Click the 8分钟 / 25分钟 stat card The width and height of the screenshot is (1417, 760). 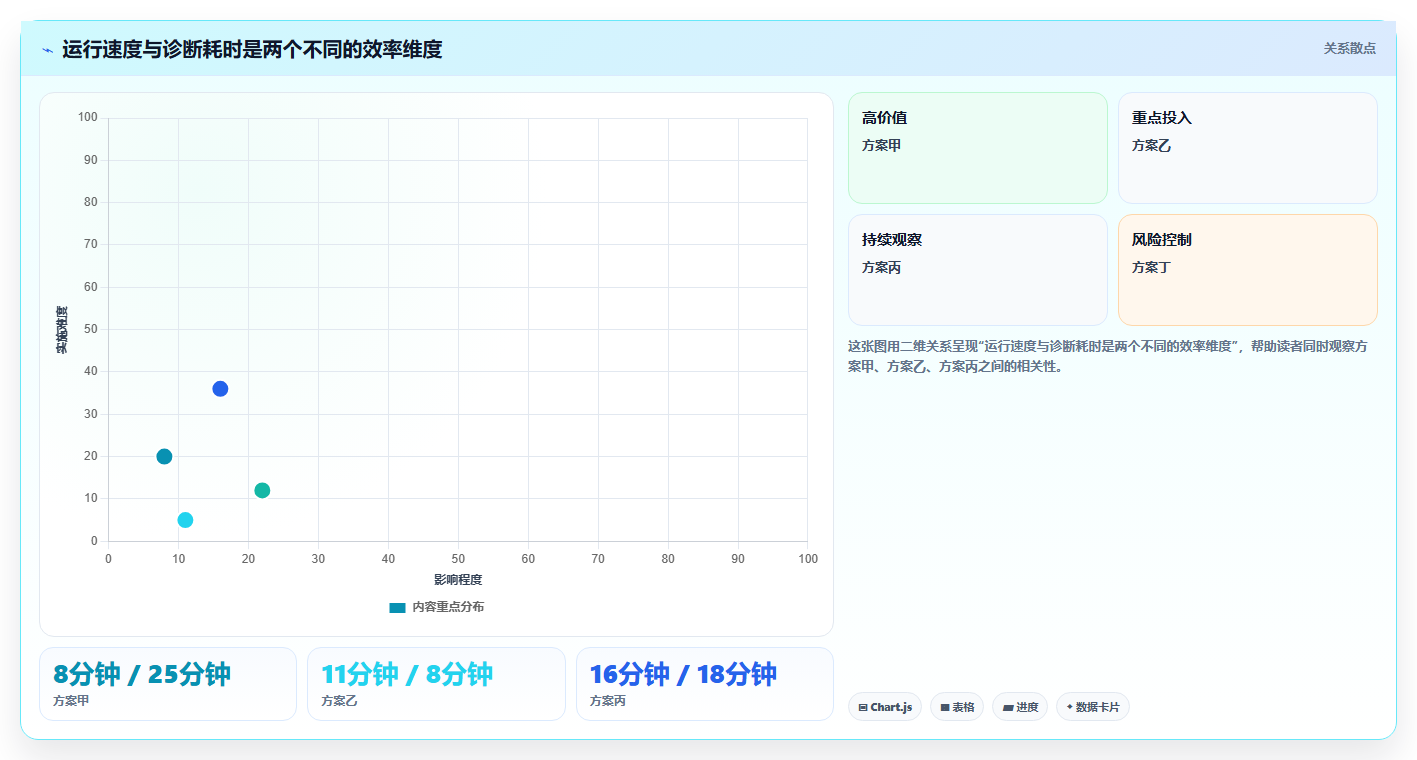[x=168, y=684]
